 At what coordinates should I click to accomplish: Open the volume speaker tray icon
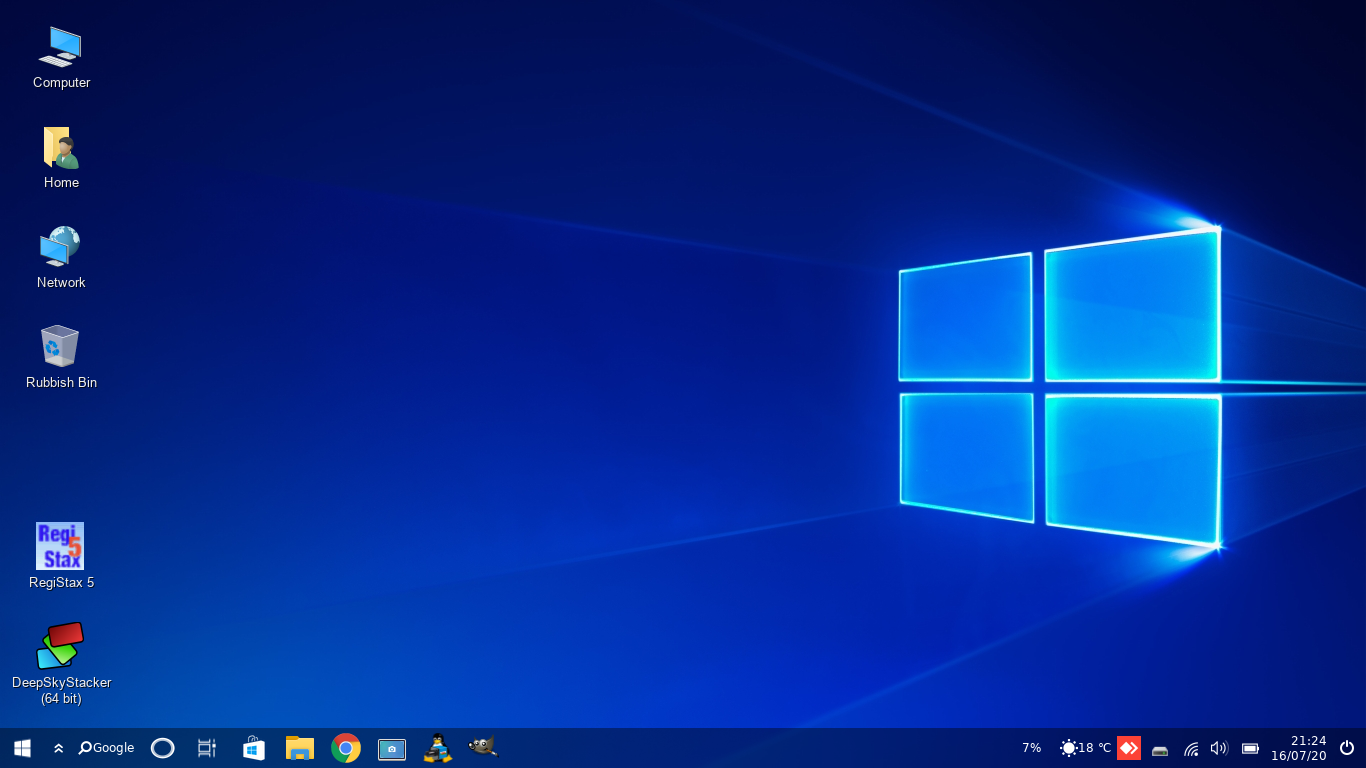[1219, 748]
